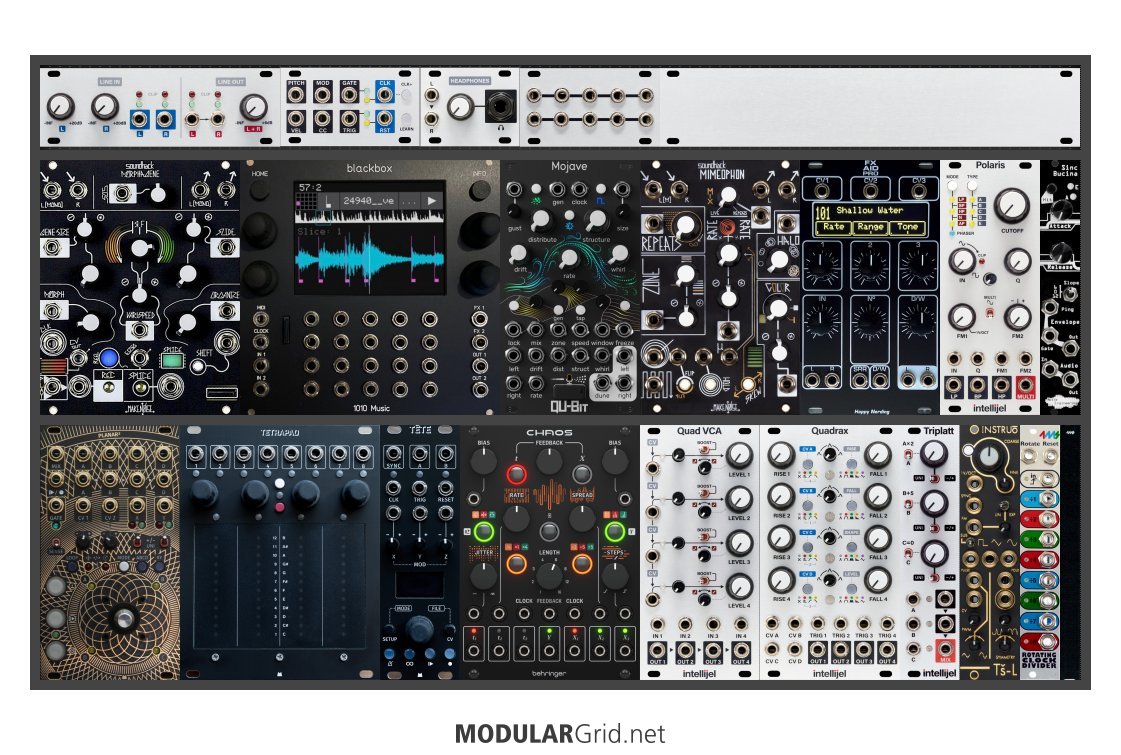This screenshot has width=1121, height=755.
Task: Click the FM1 knob on Polaris
Action: click(962, 316)
